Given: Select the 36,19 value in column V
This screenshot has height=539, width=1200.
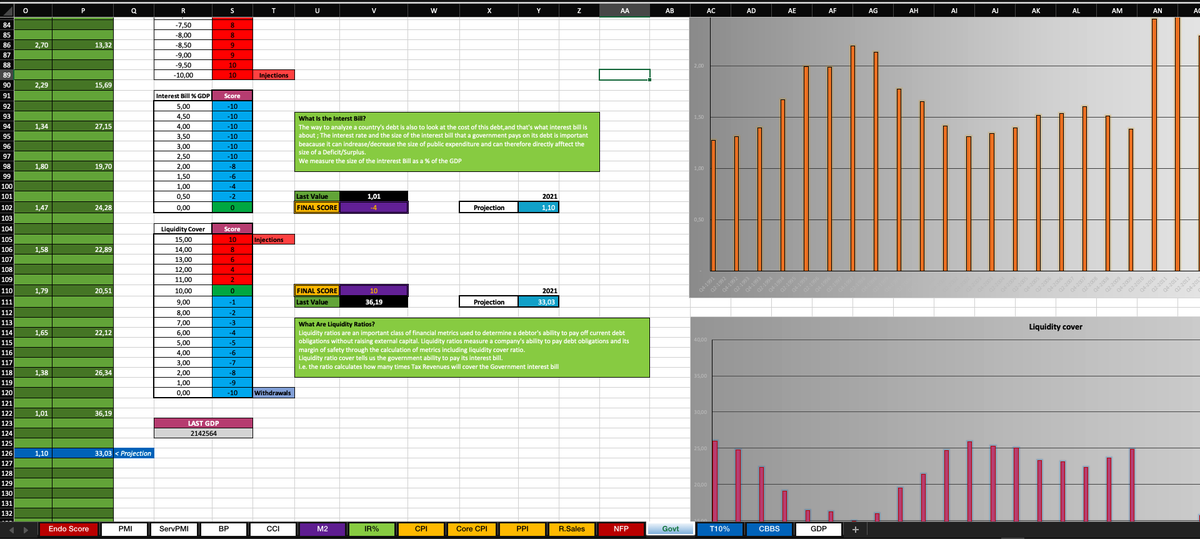Looking at the screenshot, I should tap(374, 301).
